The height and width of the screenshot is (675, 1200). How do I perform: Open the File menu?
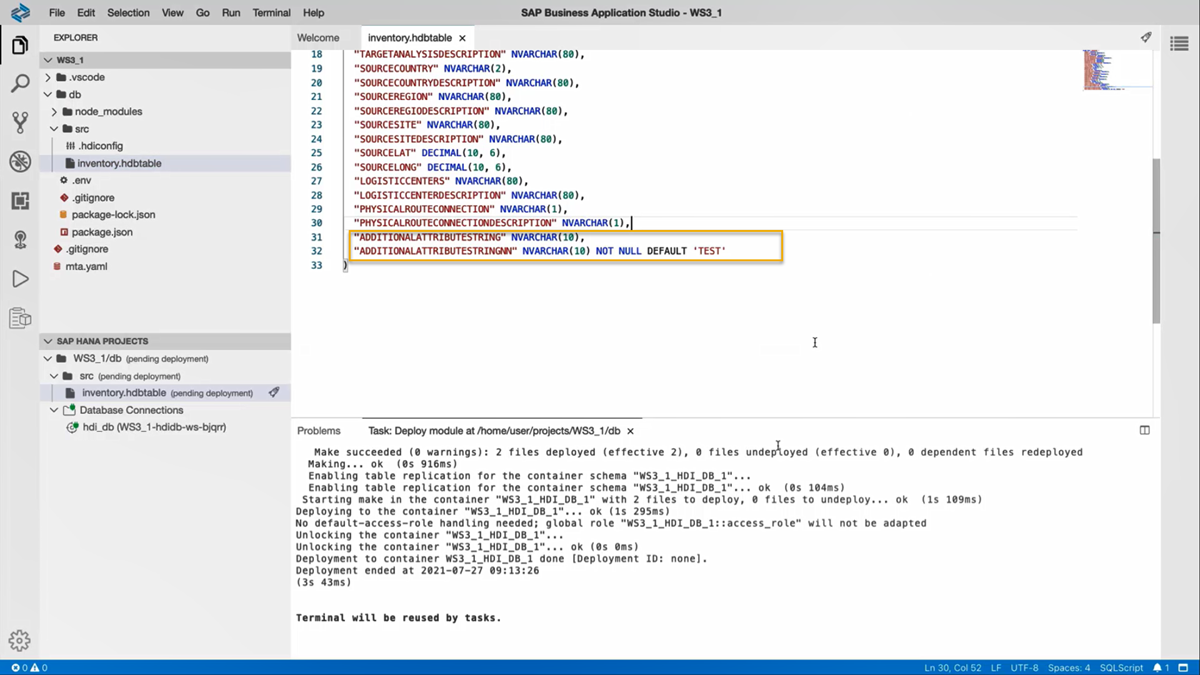[x=57, y=13]
